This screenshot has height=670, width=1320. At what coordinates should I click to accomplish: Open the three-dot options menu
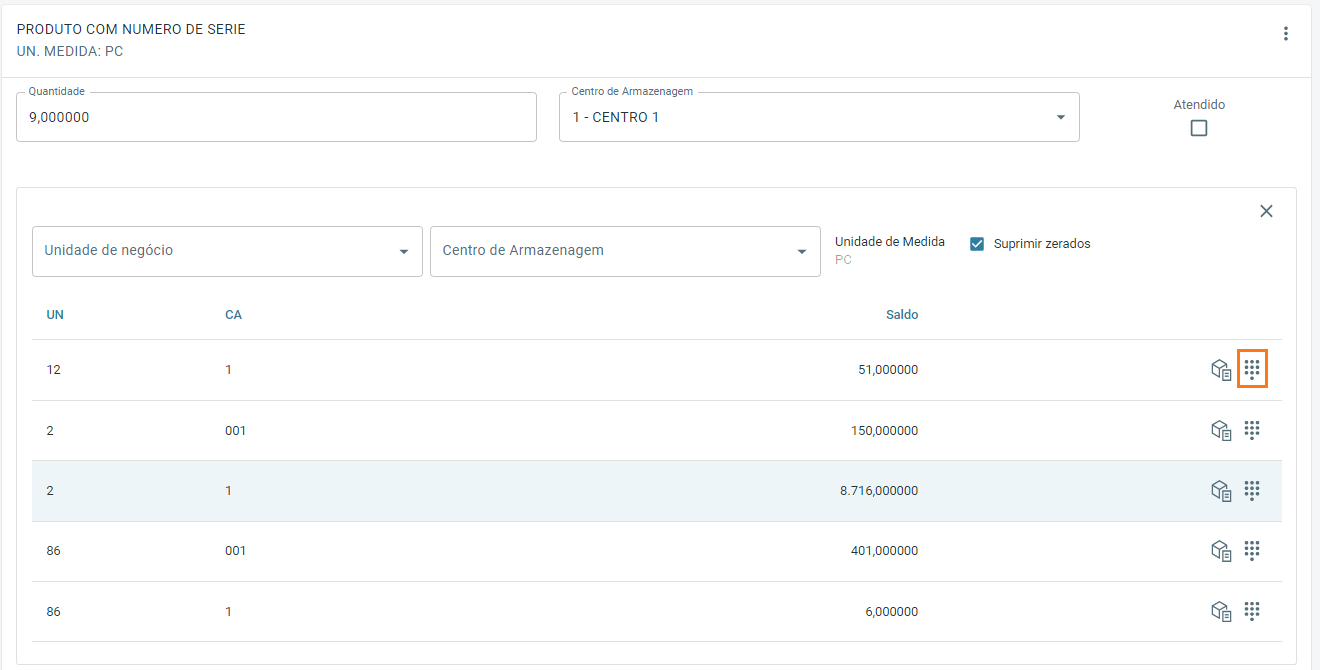[x=1286, y=34]
